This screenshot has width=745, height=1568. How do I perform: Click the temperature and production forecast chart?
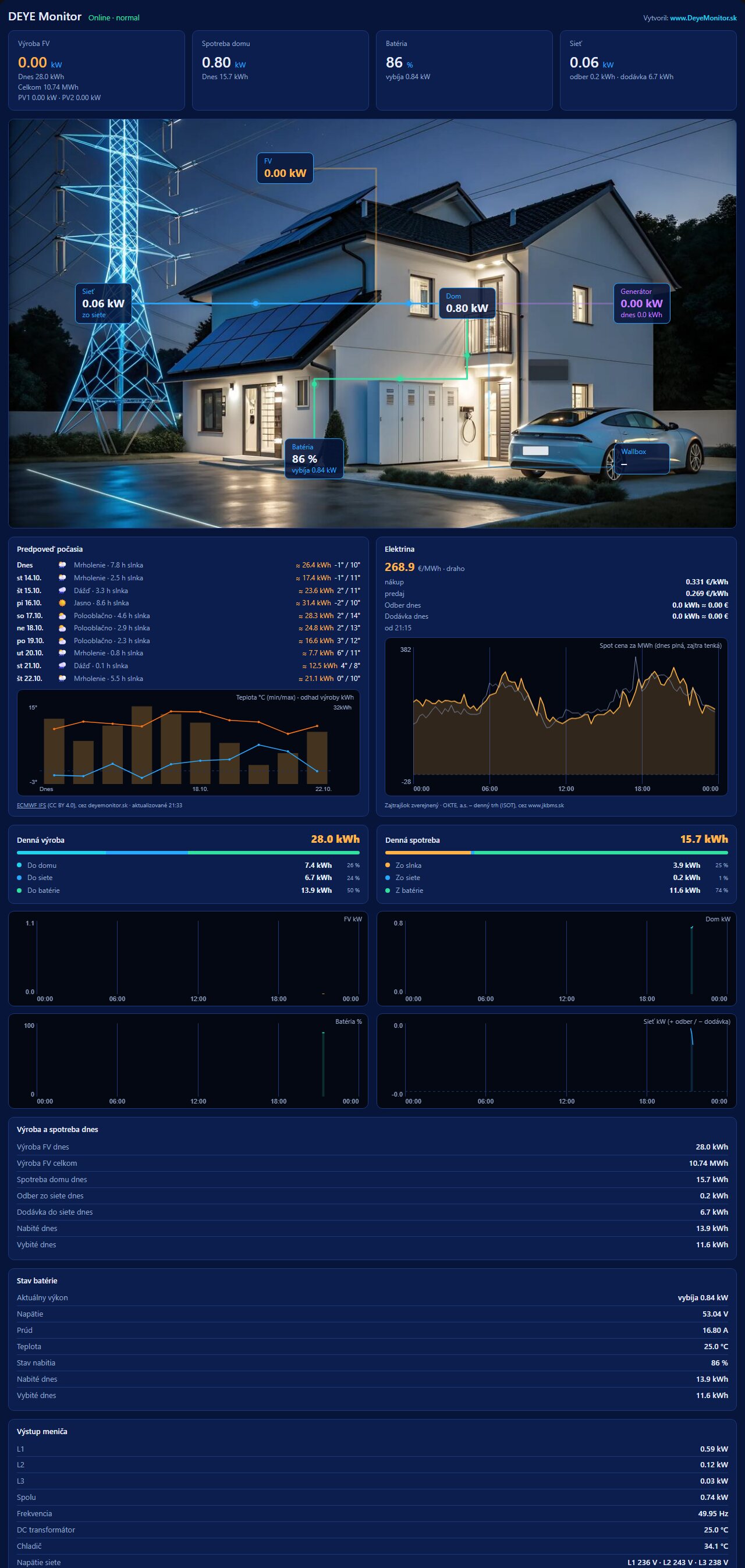pyautogui.click(x=188, y=742)
